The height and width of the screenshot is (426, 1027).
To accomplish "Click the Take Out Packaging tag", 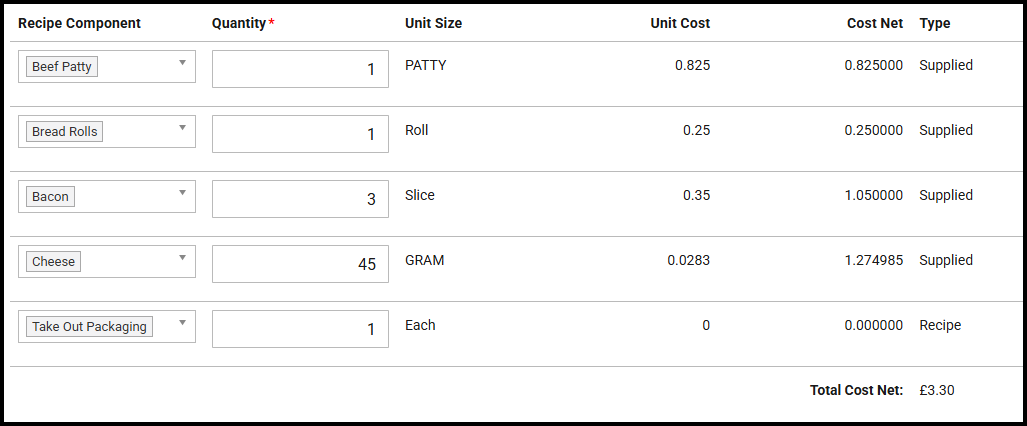I will (89, 327).
